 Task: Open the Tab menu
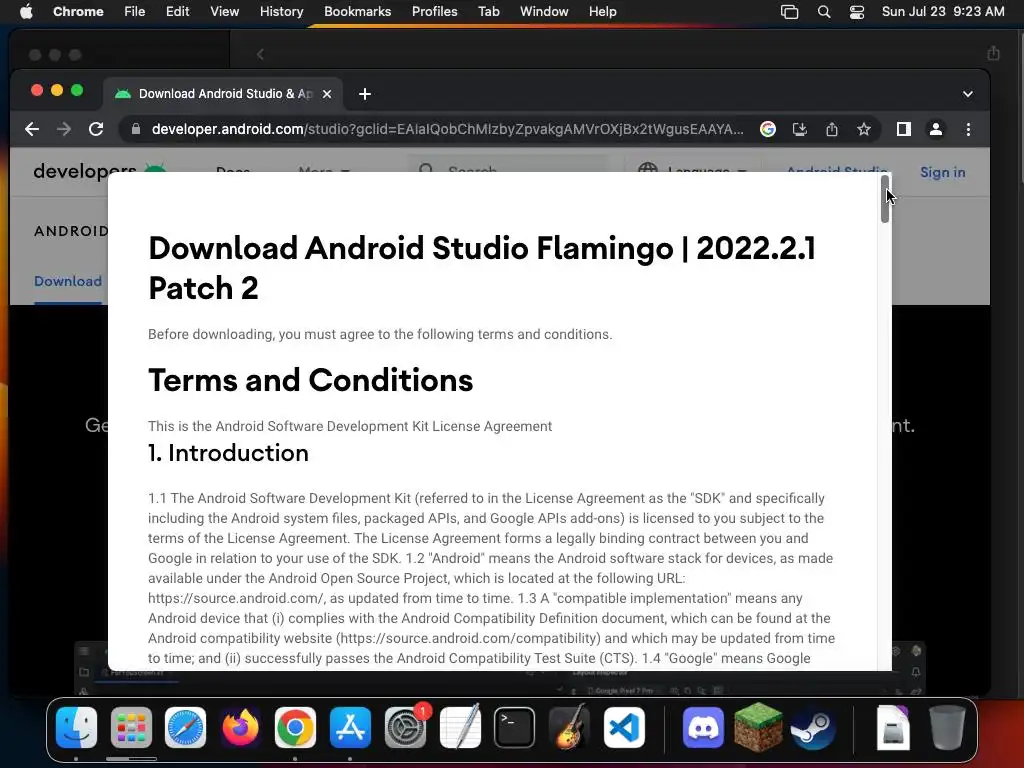(x=488, y=12)
